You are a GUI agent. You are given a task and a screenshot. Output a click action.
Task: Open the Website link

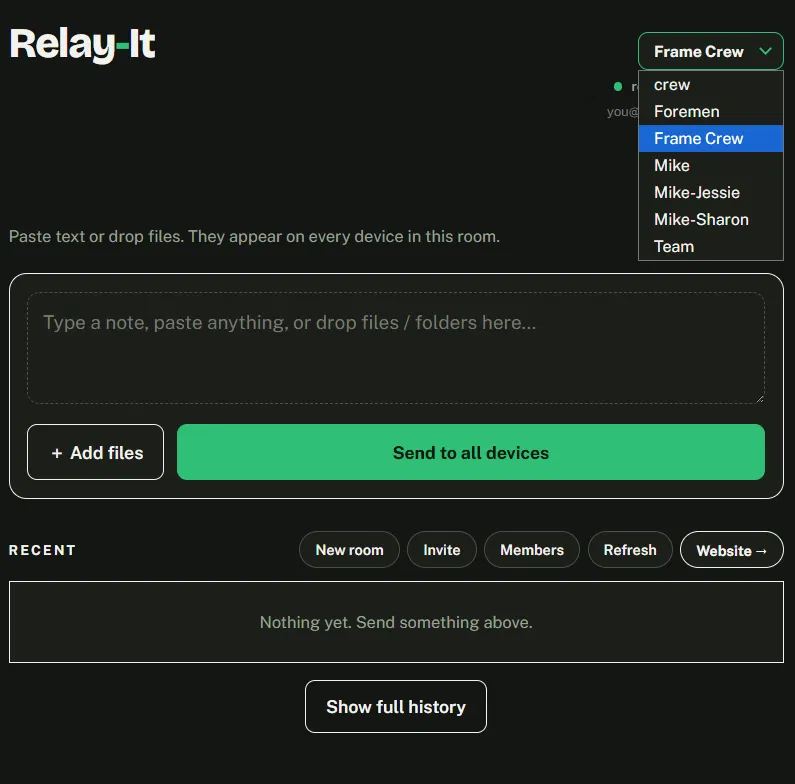(732, 550)
